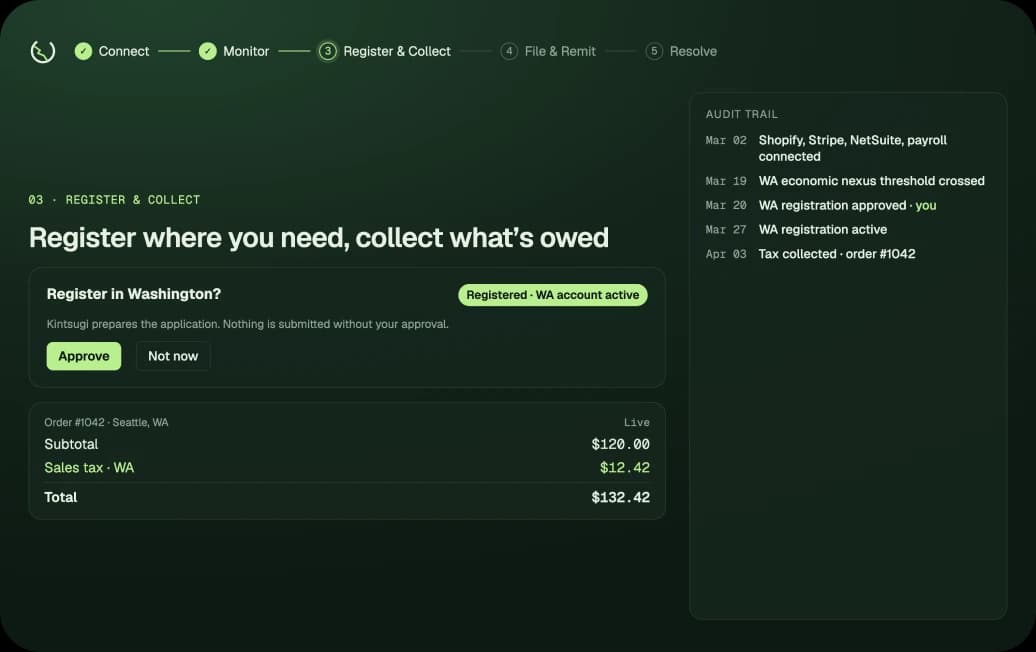Screen dimensions: 1036x652
Task: Click the Mar 27 audit date
Action: coord(726,230)
